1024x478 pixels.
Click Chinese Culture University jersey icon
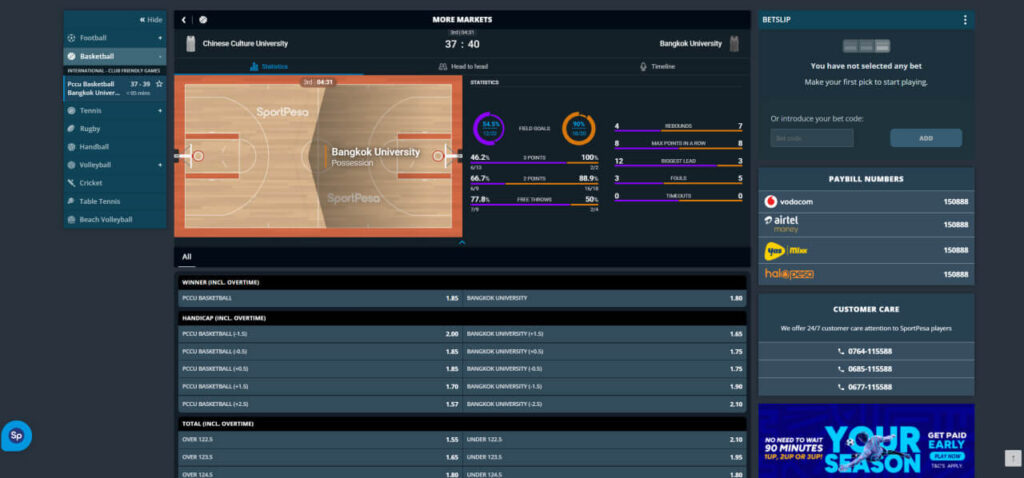tap(190, 44)
